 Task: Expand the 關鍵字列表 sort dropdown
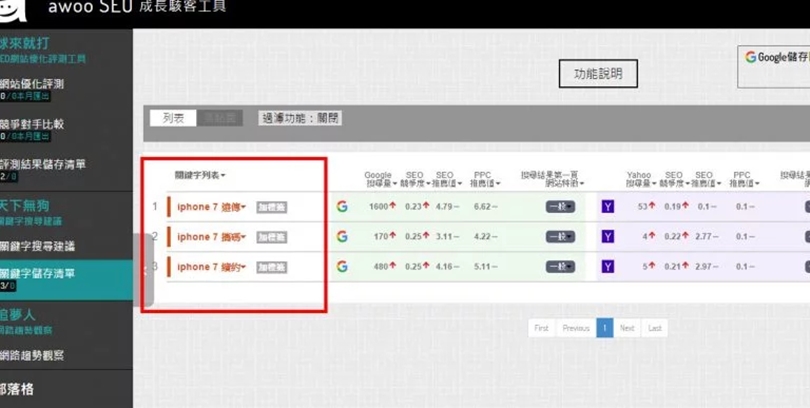(200, 175)
